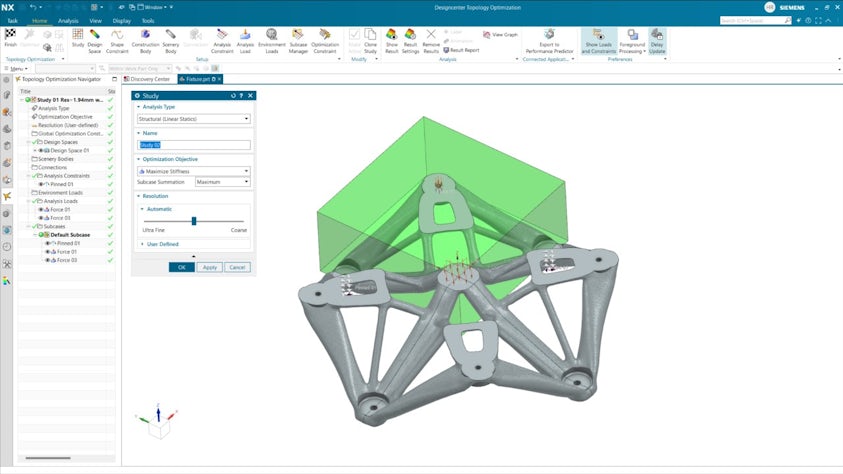Image resolution: width=843 pixels, height=474 pixels.
Task: Toggle eye for Pinned 01 under Default Subcase
Action: pyautogui.click(x=47, y=243)
